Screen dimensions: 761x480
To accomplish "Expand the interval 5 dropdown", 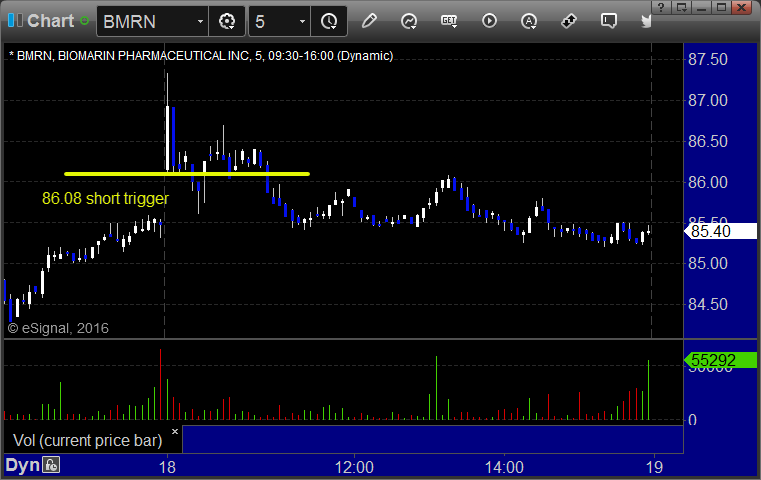I will click(x=302, y=21).
